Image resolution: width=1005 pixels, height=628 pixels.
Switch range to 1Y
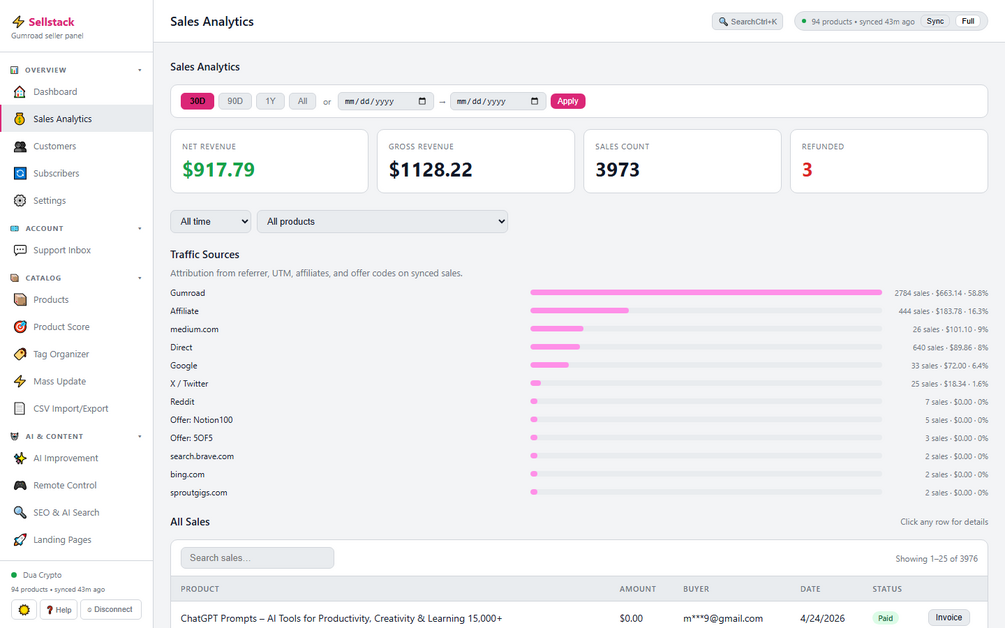270,101
